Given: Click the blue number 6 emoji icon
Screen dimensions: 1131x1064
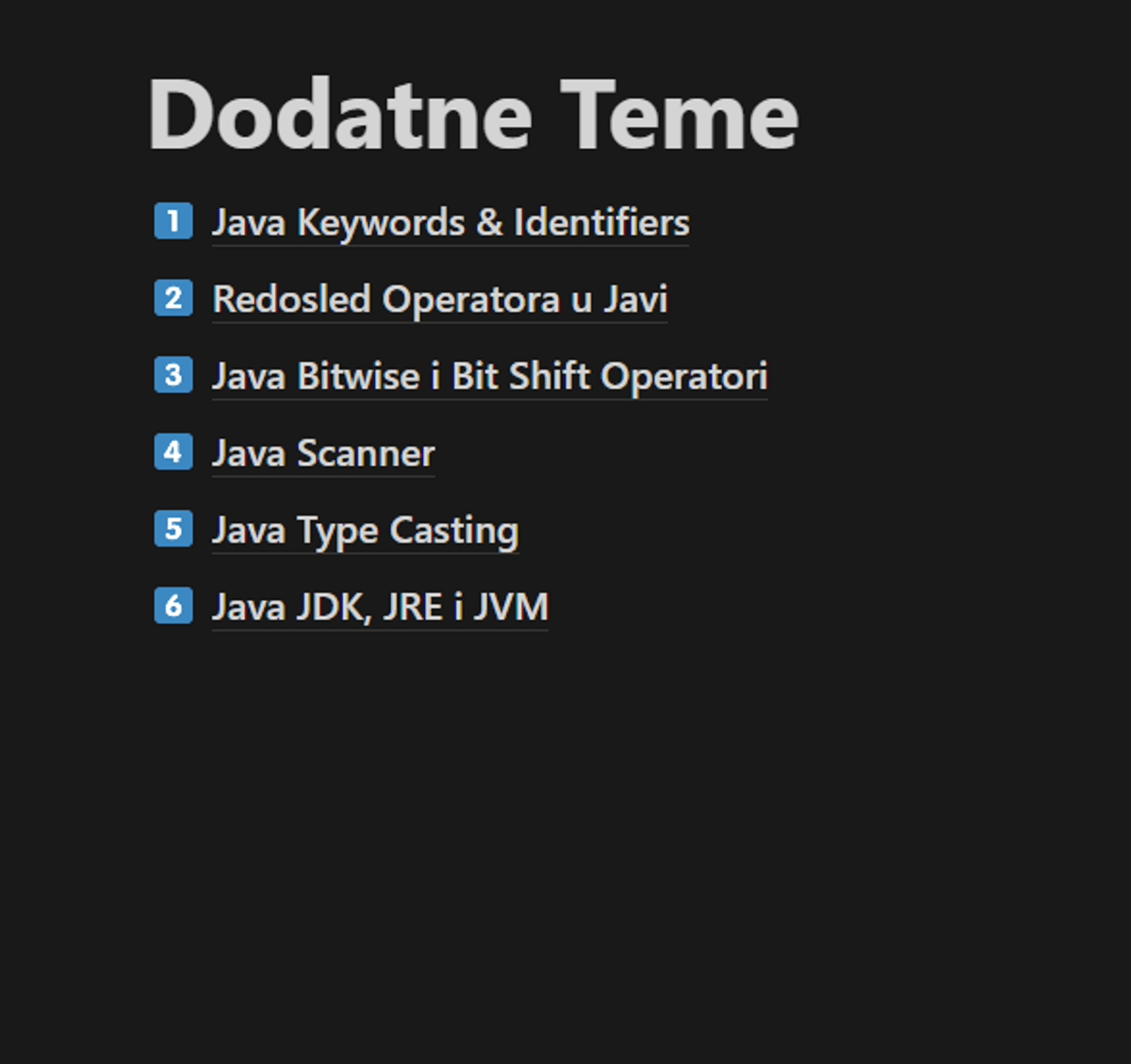Looking at the screenshot, I should 173,606.
